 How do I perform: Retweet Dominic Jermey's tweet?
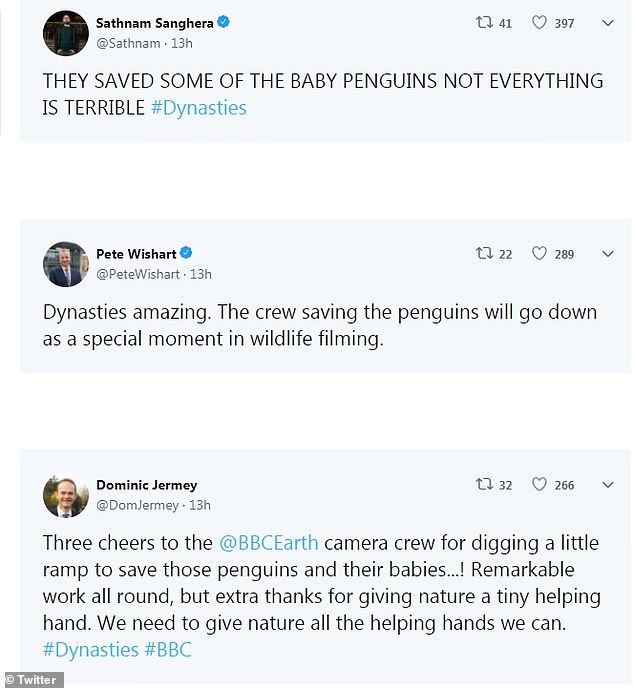click(485, 485)
